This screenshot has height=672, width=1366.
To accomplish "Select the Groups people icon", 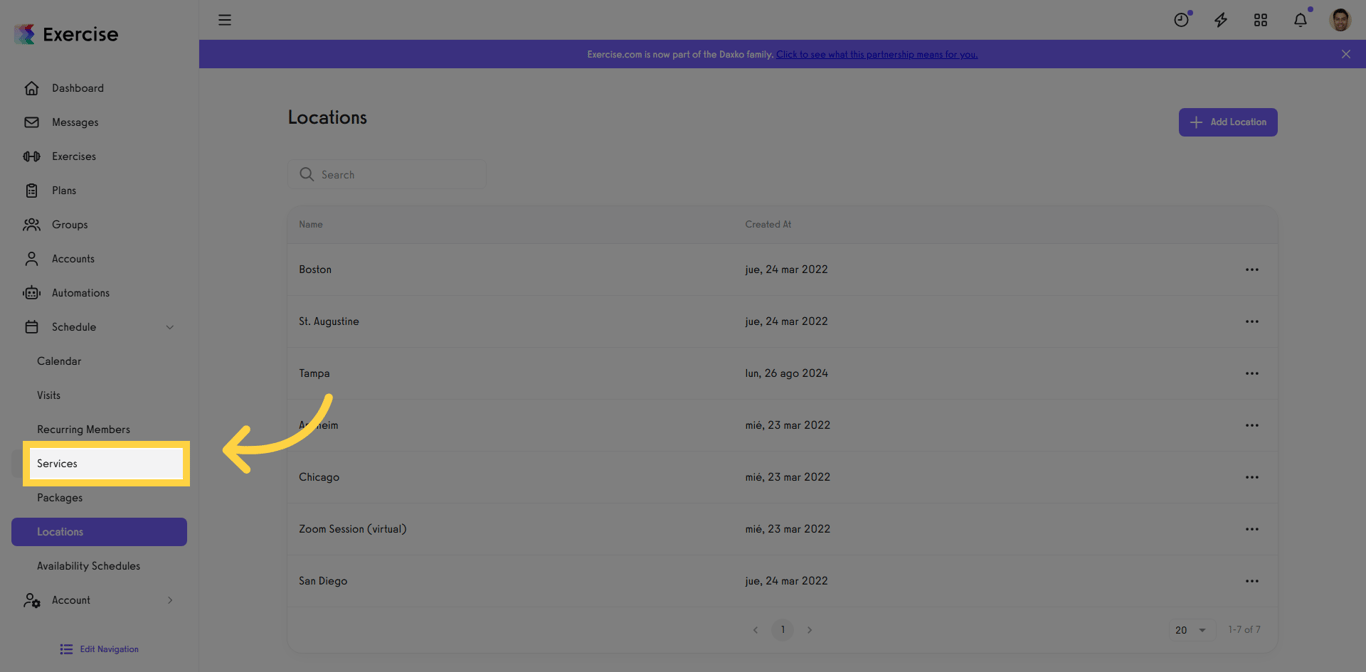I will (x=32, y=224).
